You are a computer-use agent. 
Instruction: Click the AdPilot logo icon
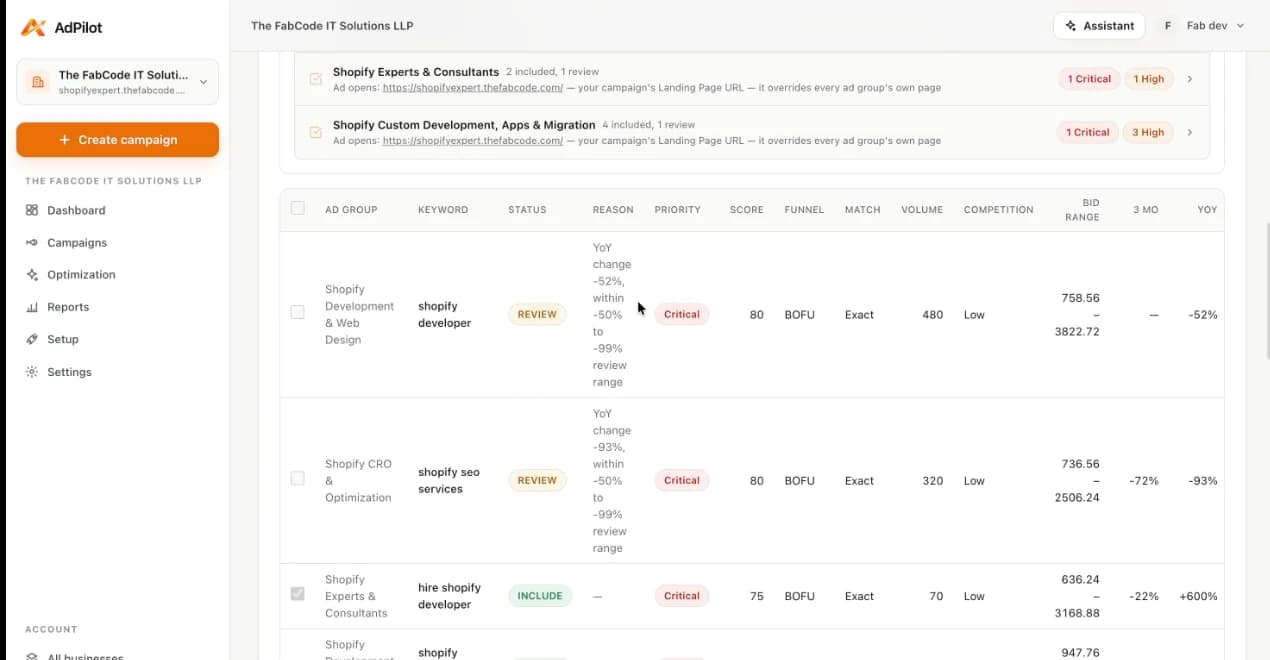click(33, 27)
